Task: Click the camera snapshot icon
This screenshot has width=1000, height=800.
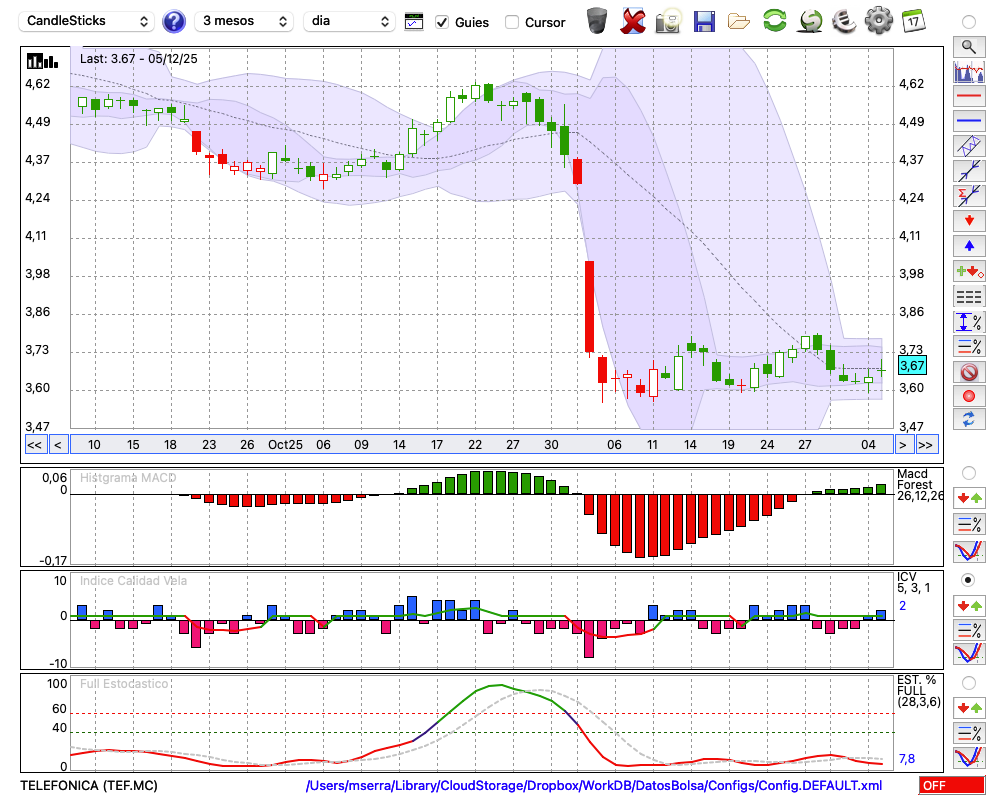Action: [x=668, y=21]
